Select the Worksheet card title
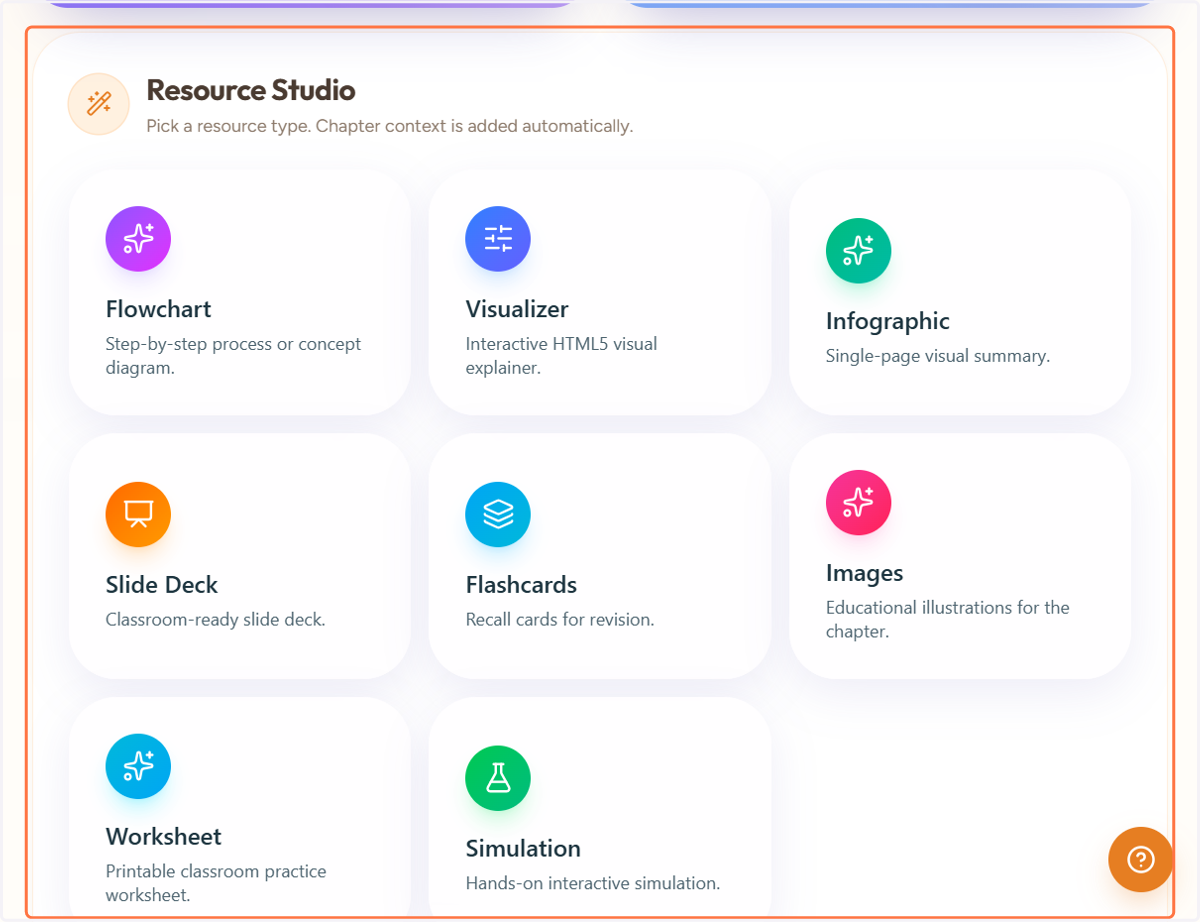1200x922 pixels. pyautogui.click(x=164, y=837)
